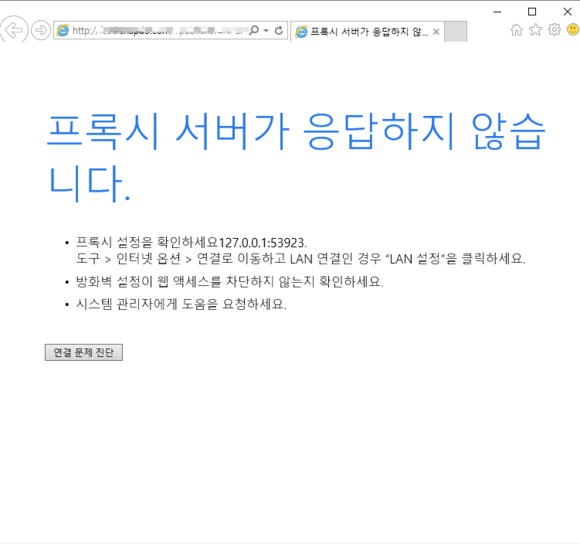Open Favorites with the star icon
The image size is (580, 544).
(x=535, y=30)
